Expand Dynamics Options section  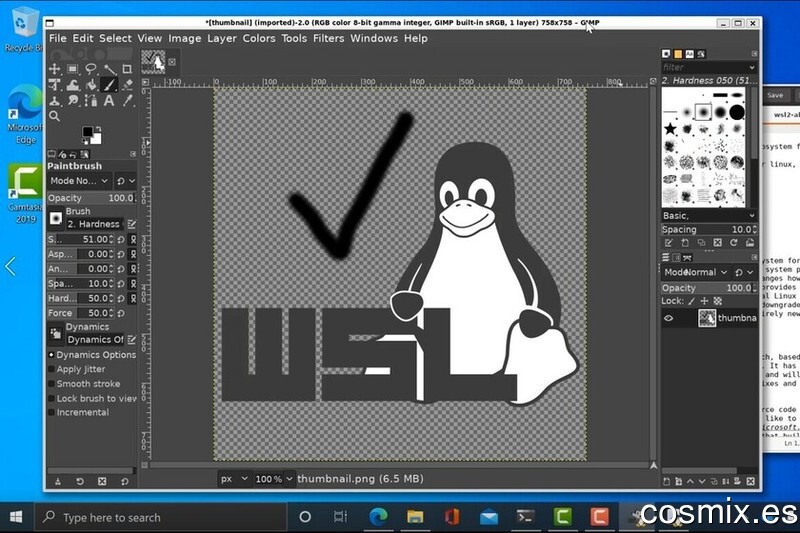coord(51,354)
